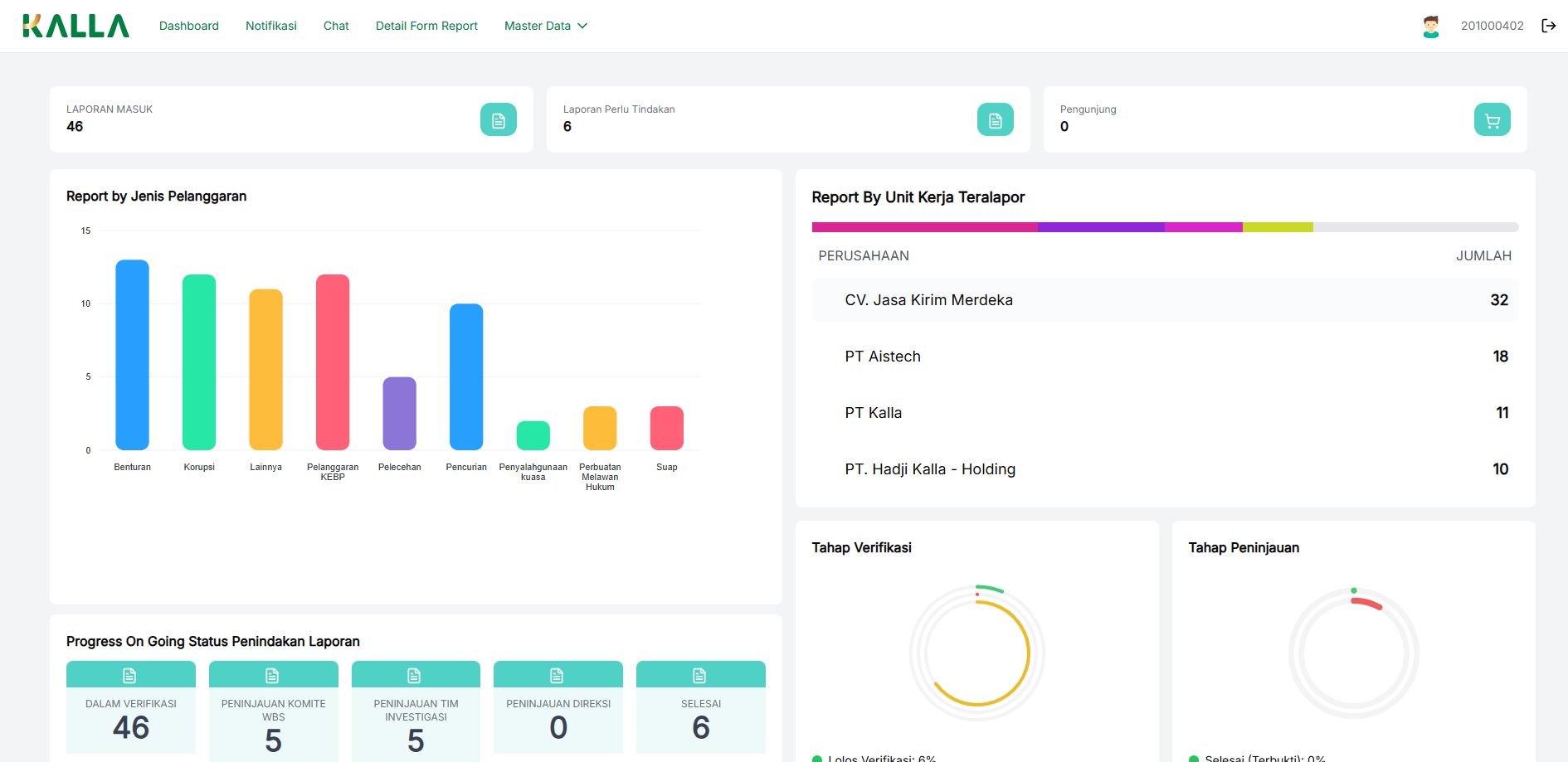Click the user avatar icon
The width and height of the screenshot is (1568, 762).
[1430, 27]
